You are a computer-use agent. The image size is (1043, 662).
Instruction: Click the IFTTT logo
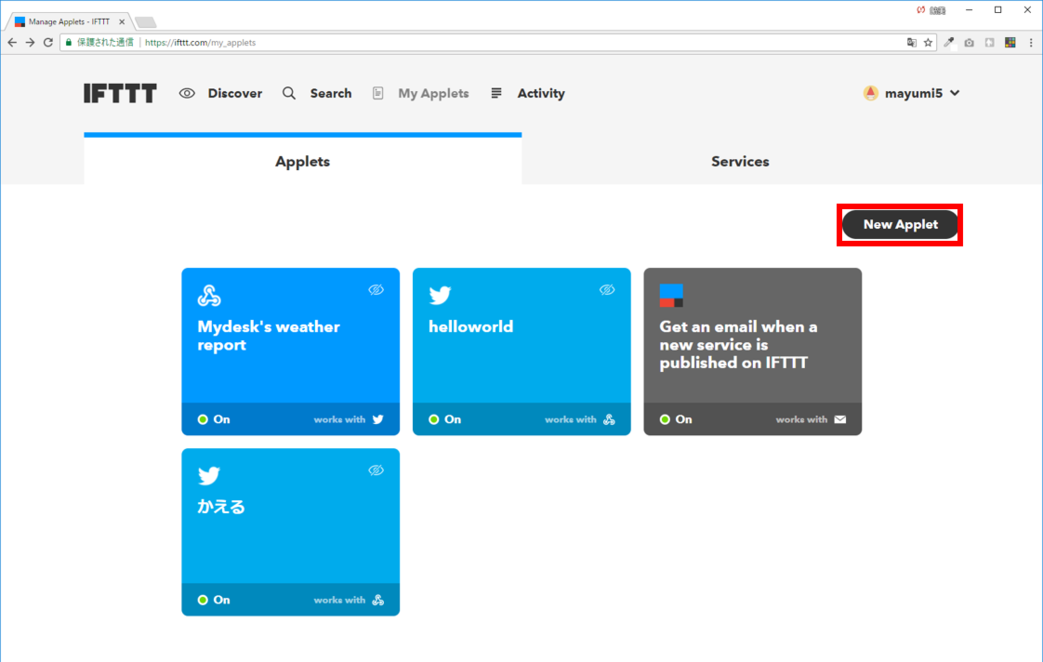(120, 93)
